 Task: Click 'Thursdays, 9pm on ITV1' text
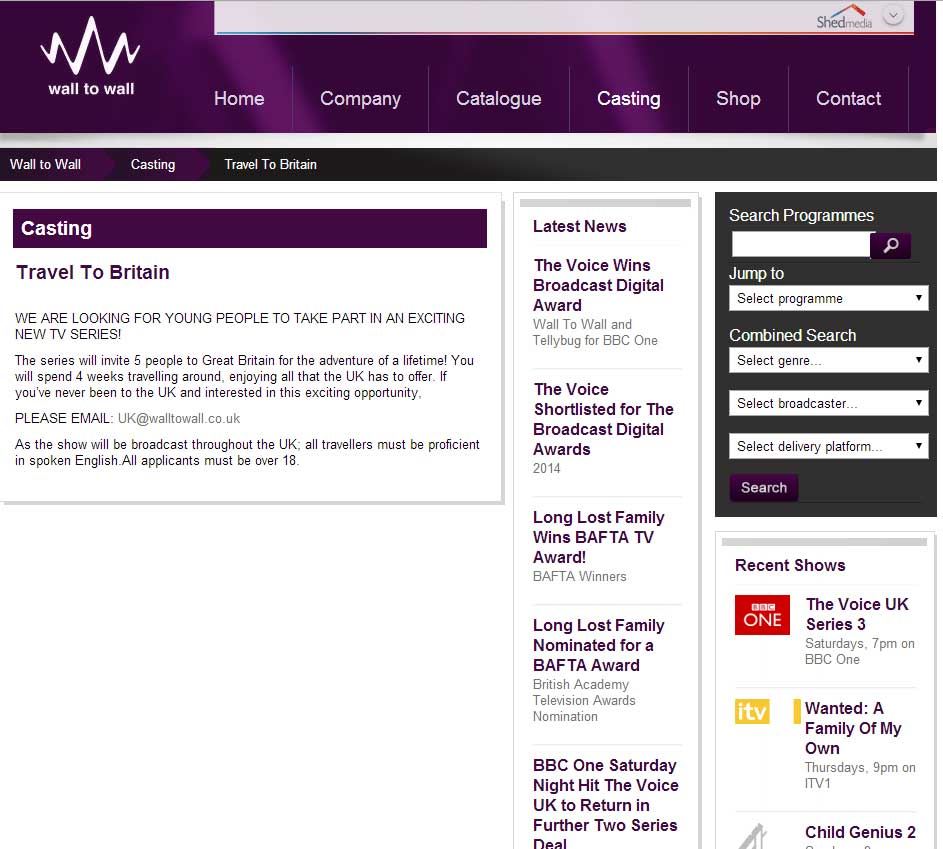point(860,775)
